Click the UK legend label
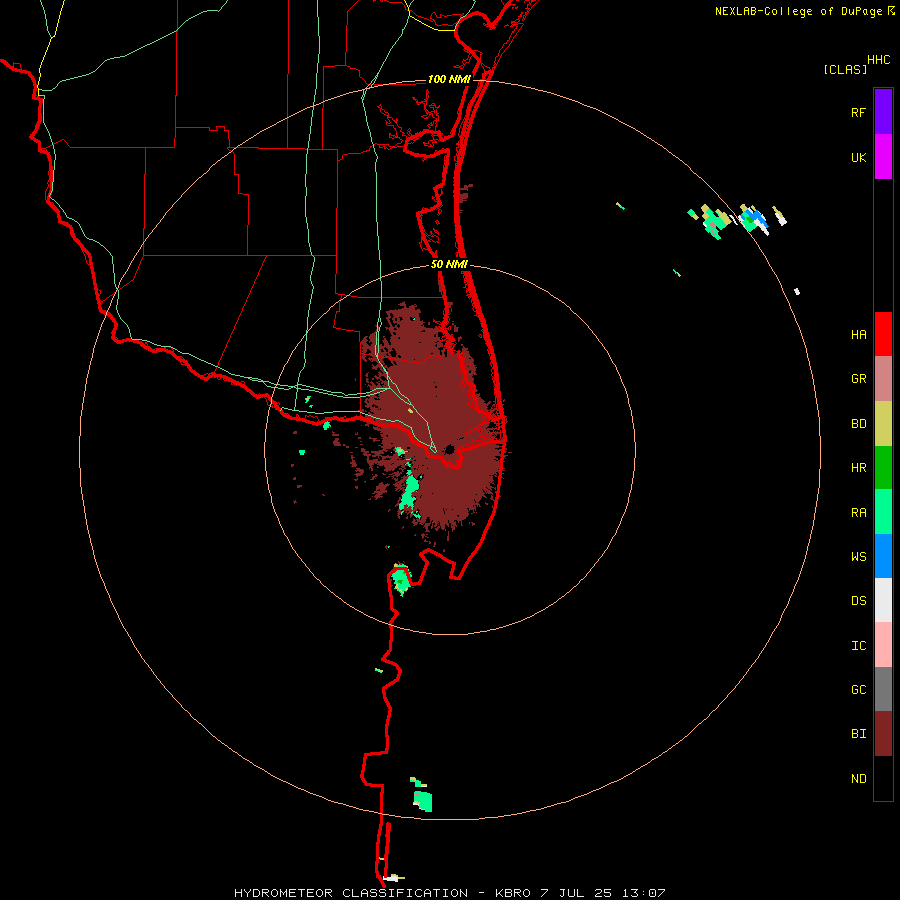Screen dimensions: 900x900 (x=858, y=157)
